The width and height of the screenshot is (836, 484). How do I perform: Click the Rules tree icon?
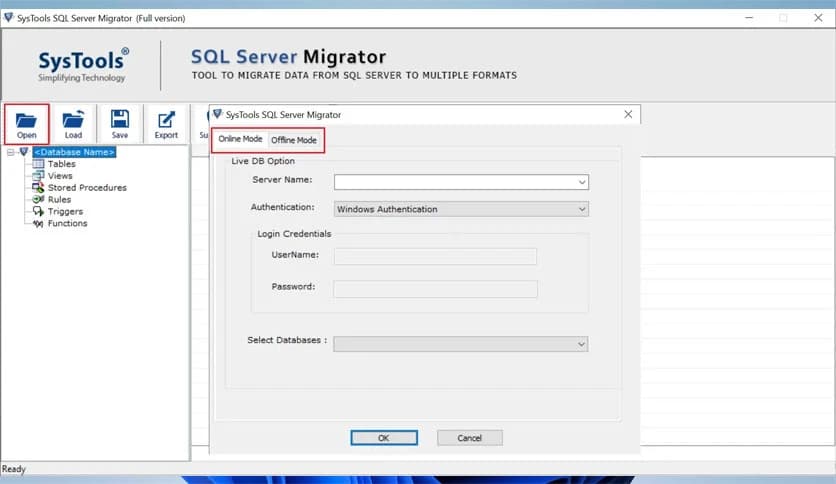point(38,199)
